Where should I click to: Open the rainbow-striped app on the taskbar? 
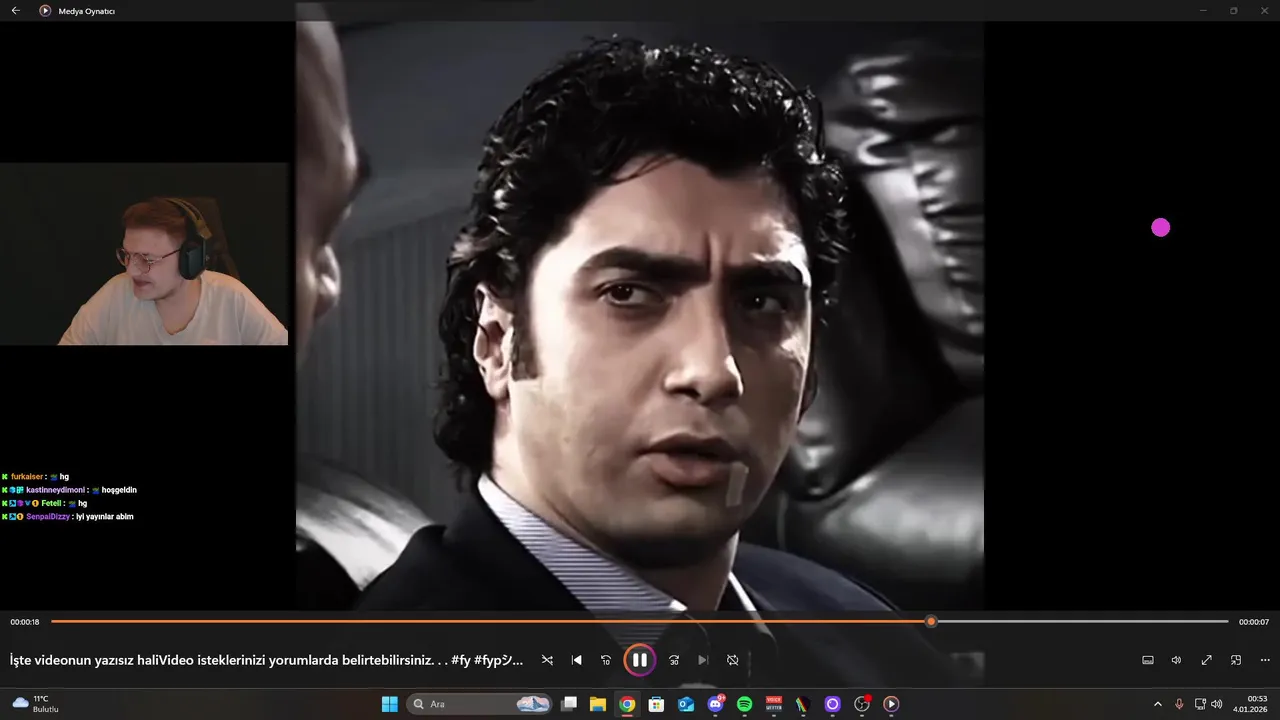click(802, 704)
